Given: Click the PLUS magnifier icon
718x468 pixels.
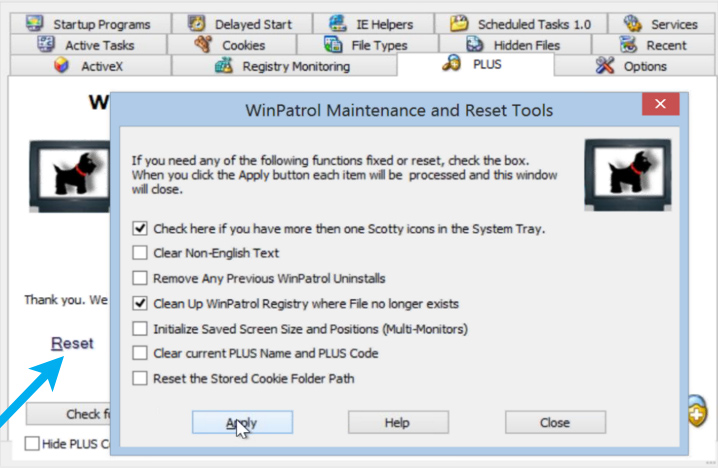Looking at the screenshot, I should (x=452, y=63).
